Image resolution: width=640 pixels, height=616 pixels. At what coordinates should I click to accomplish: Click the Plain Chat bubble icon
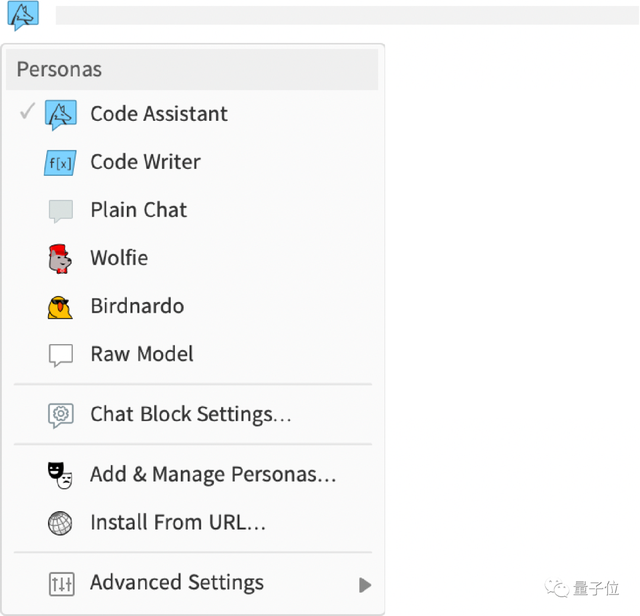tap(61, 211)
